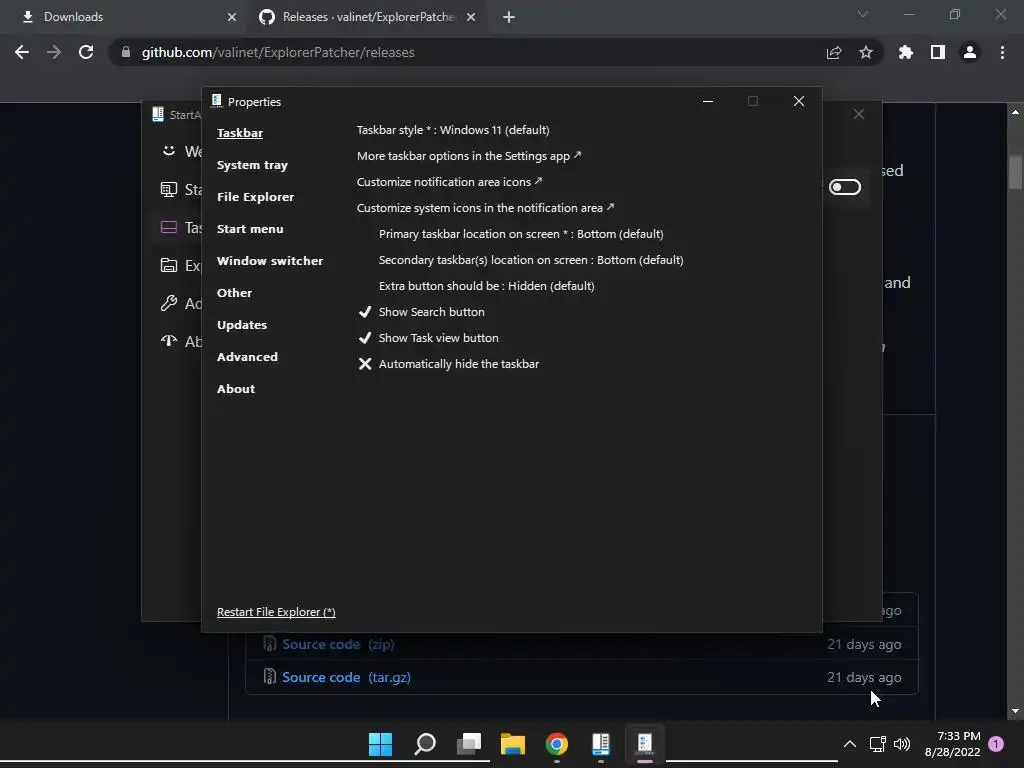Click the Properties window title icon
This screenshot has height=768, width=1024.
coord(217,101)
